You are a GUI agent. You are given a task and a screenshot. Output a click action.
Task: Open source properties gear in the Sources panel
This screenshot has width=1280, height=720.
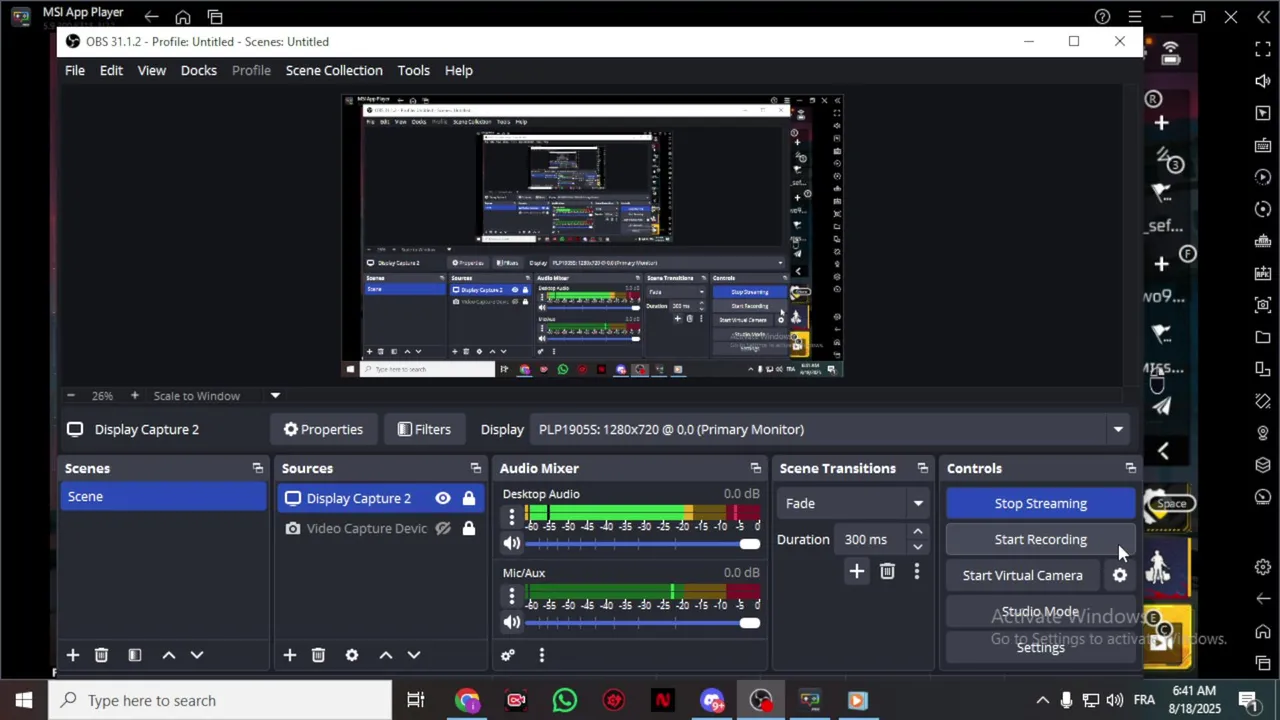[x=352, y=655]
